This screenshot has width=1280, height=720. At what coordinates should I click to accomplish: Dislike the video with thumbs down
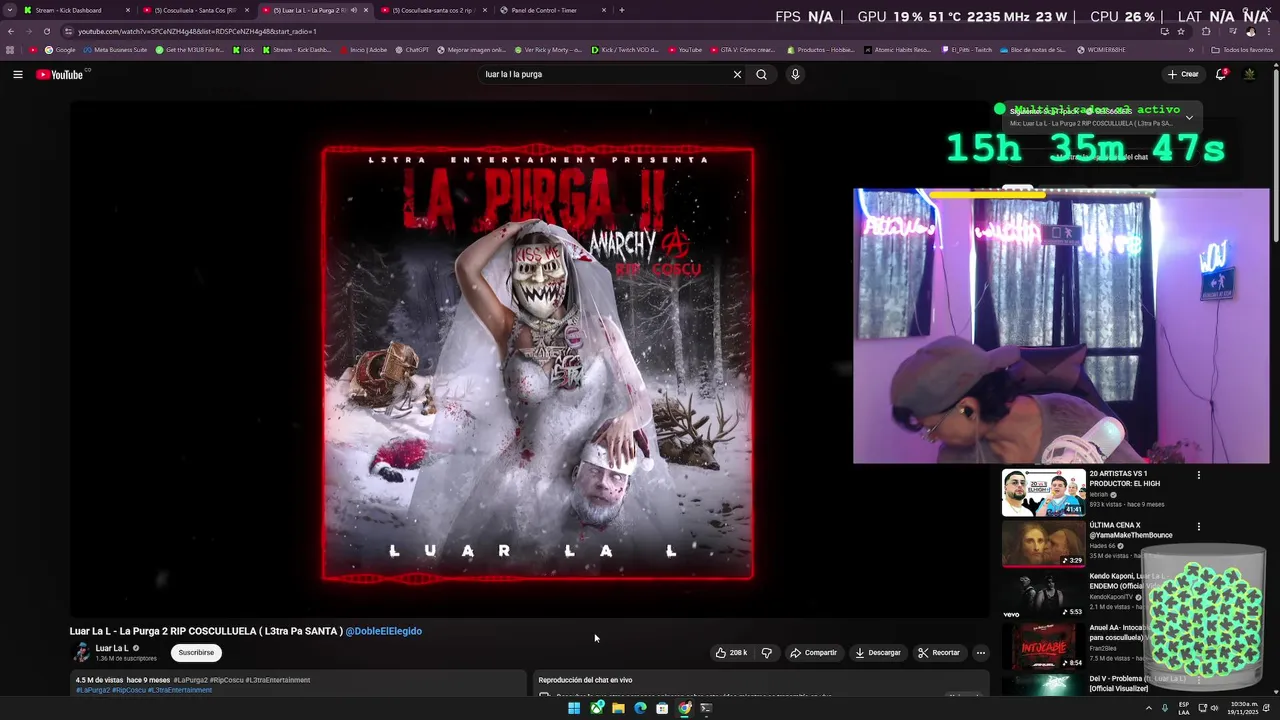[766, 653]
